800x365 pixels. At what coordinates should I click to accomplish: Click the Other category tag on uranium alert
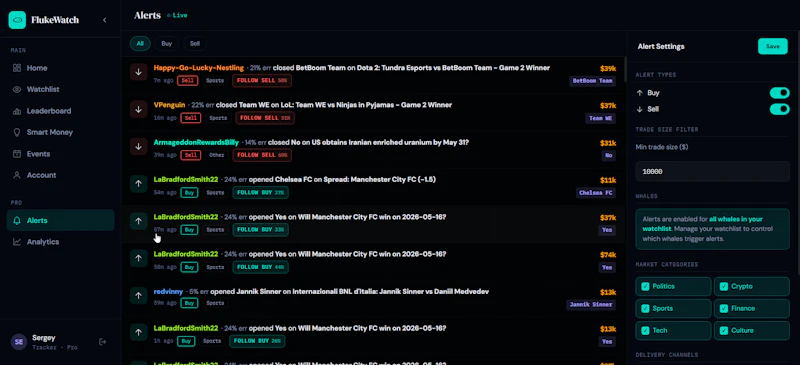[x=216, y=155]
